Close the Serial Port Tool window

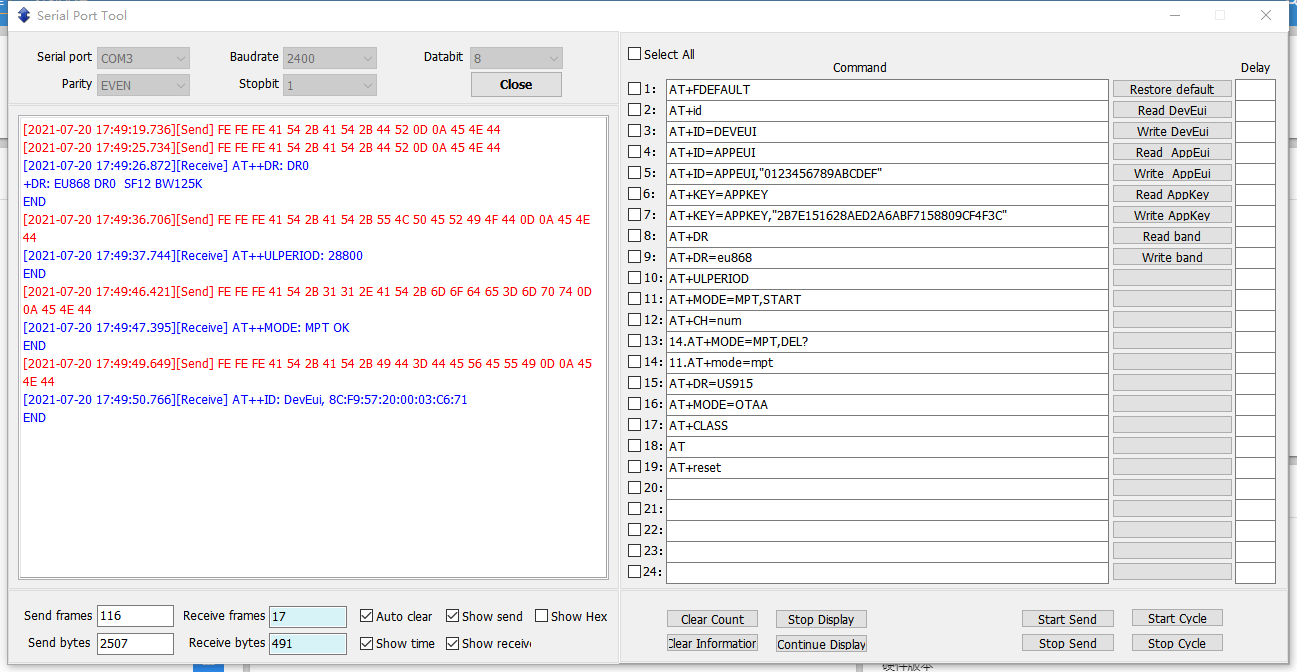[x=1266, y=15]
